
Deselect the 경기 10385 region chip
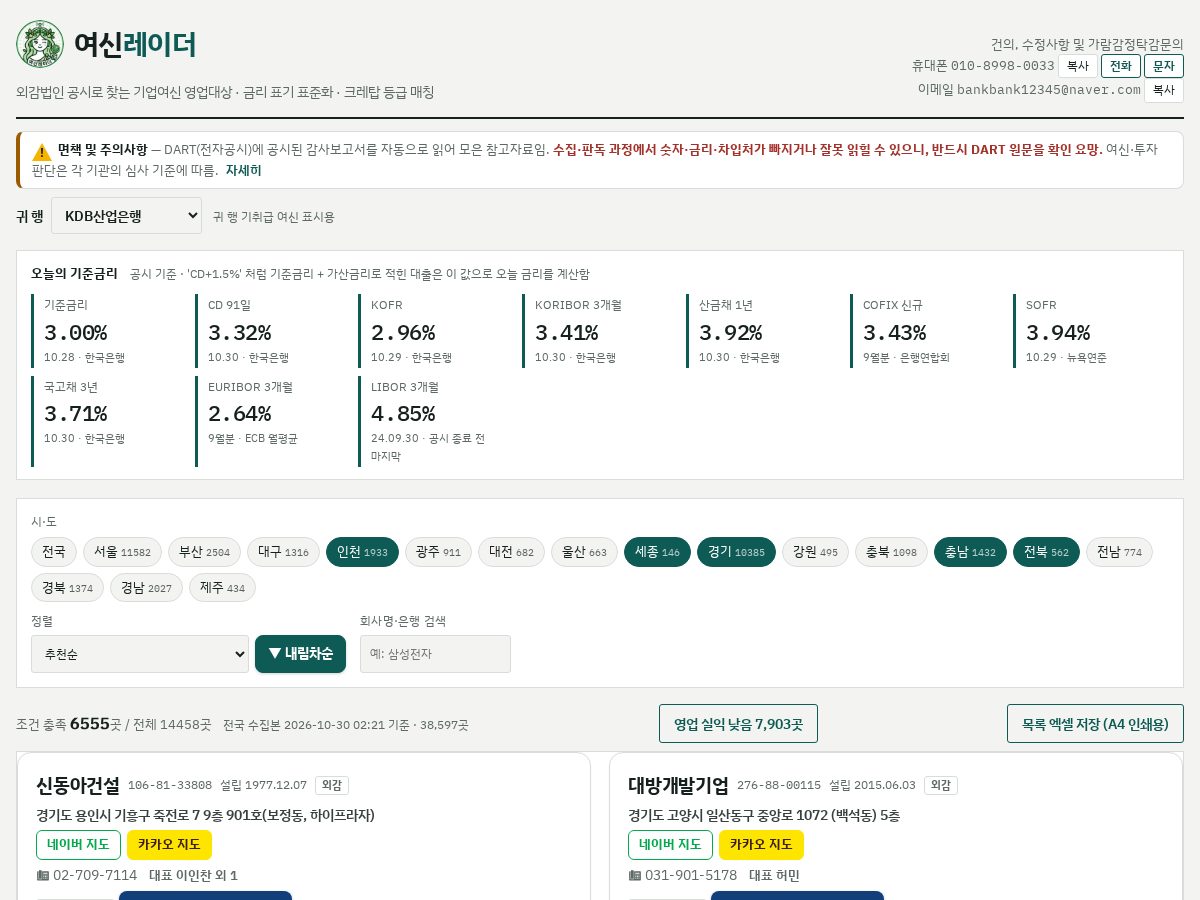pyautogui.click(x=736, y=552)
